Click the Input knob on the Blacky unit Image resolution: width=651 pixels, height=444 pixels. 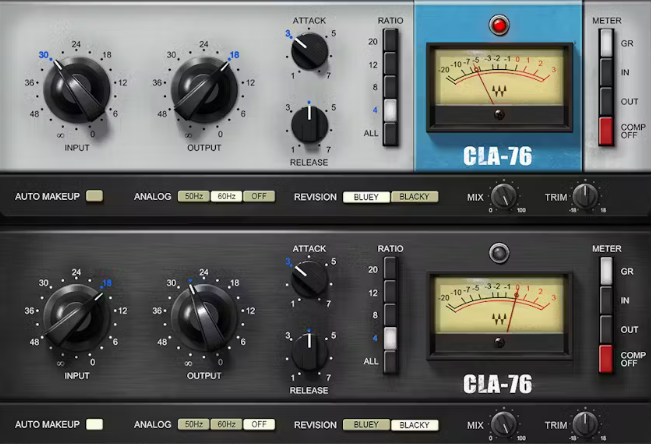tap(77, 318)
